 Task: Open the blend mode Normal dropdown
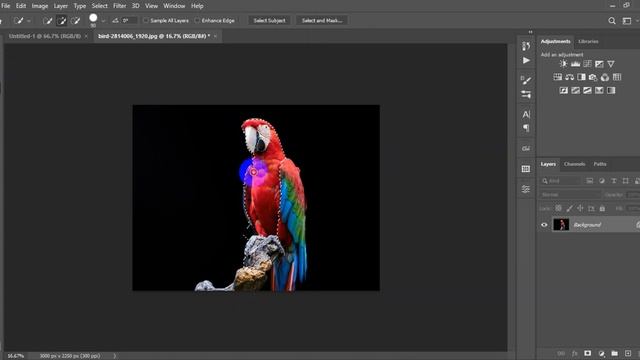pos(571,195)
